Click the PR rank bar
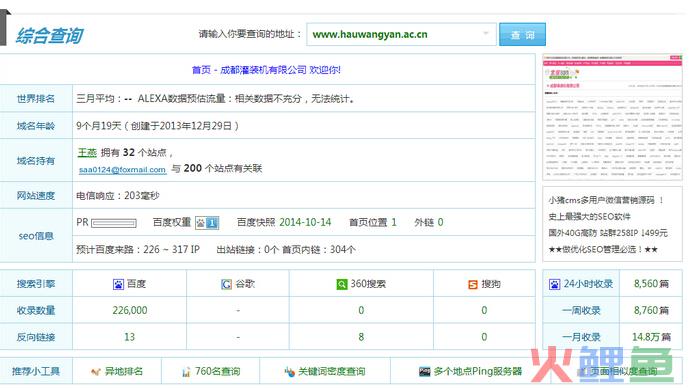 tap(114, 223)
